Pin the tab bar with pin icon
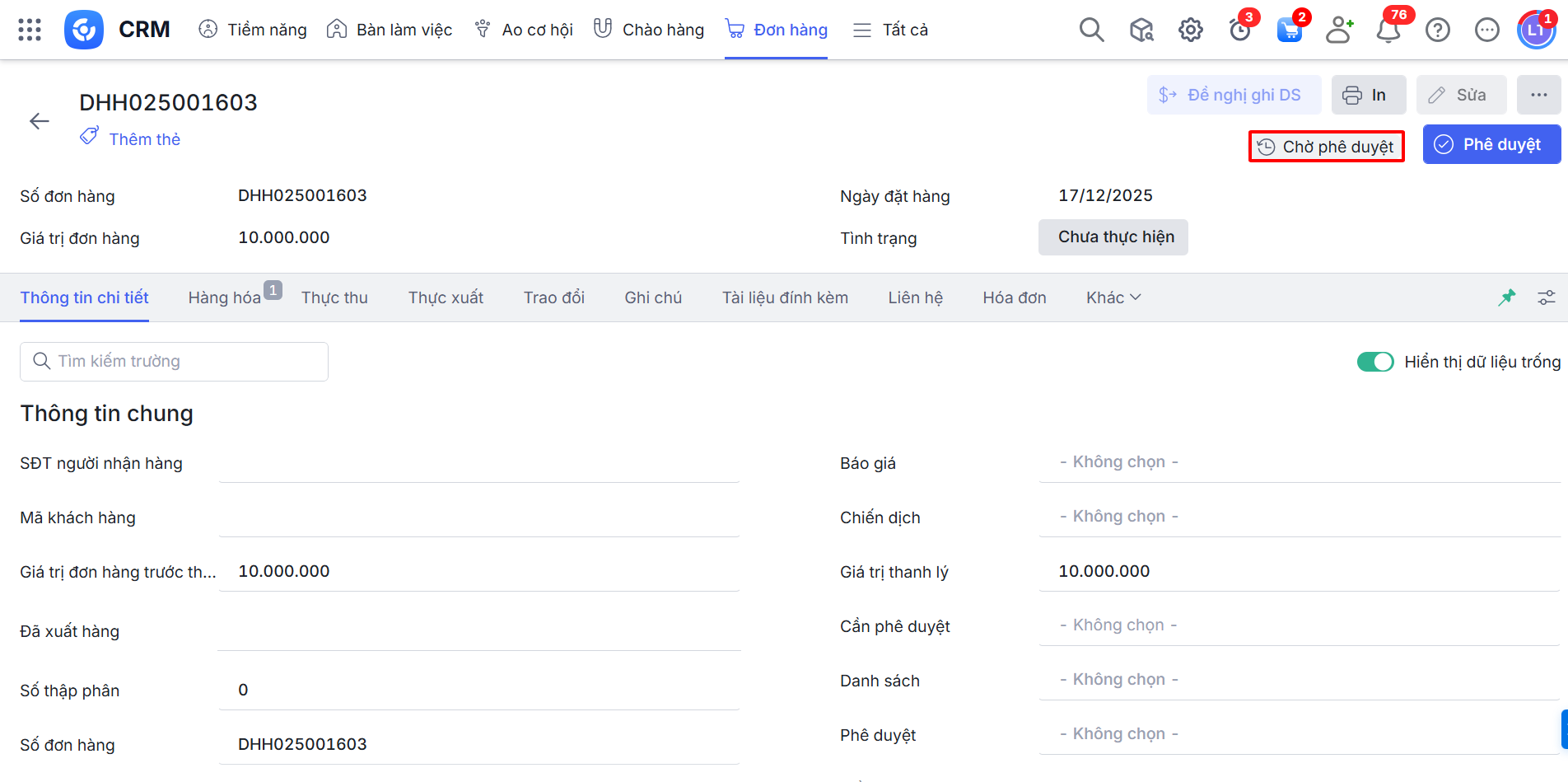 [x=1506, y=297]
